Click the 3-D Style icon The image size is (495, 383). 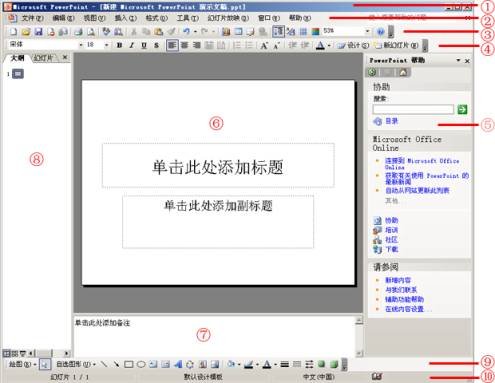(334, 364)
